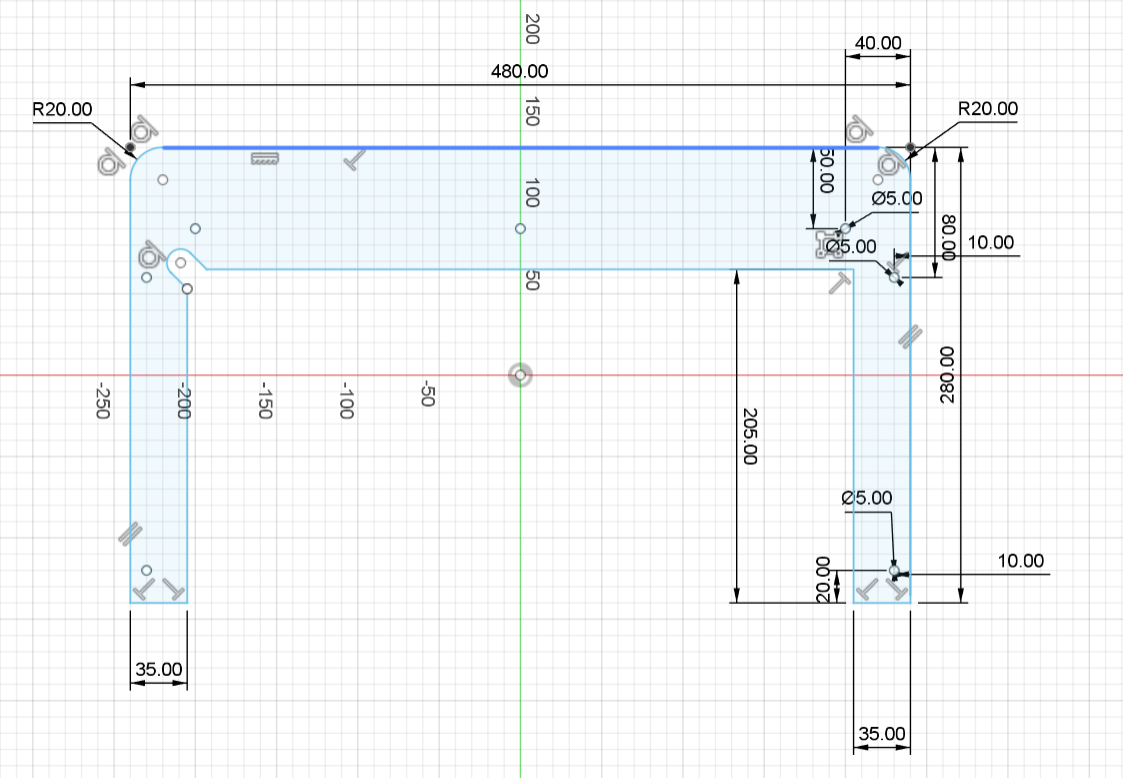This screenshot has height=778, width=1123.
Task: Click the 35.00 dimension under the right leg
Action: click(881, 735)
